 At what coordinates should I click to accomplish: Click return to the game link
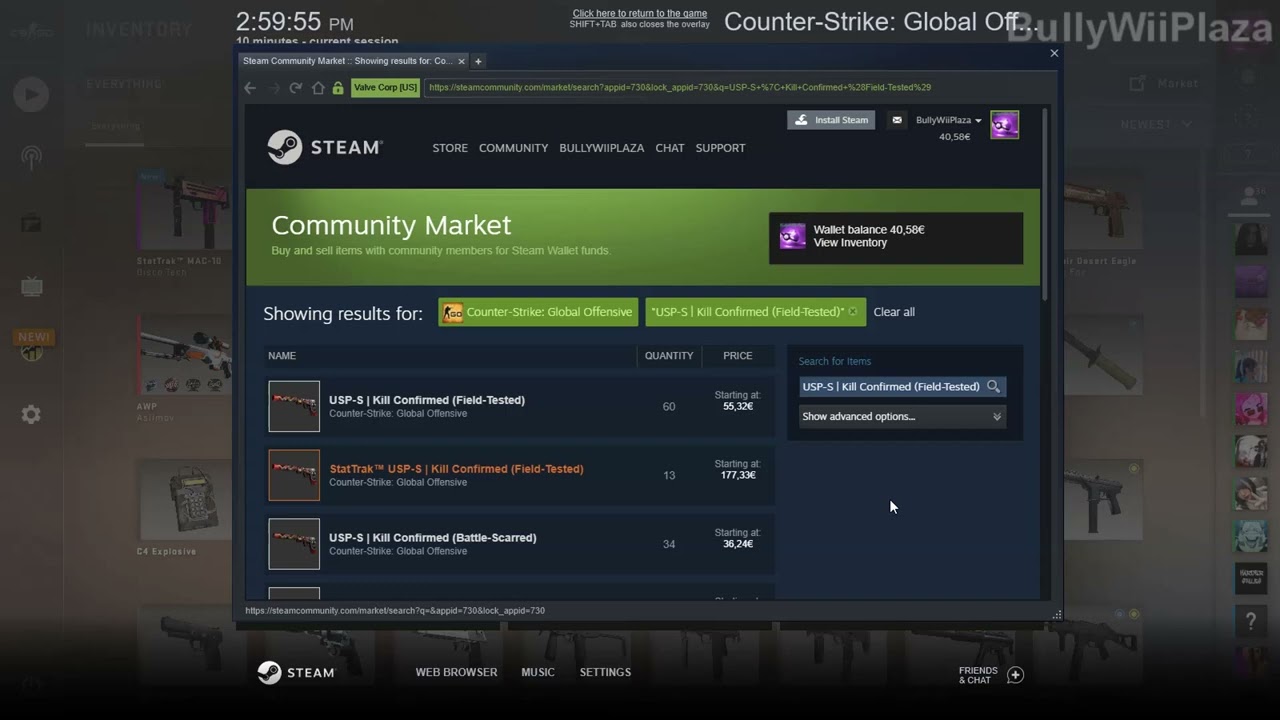640,14
